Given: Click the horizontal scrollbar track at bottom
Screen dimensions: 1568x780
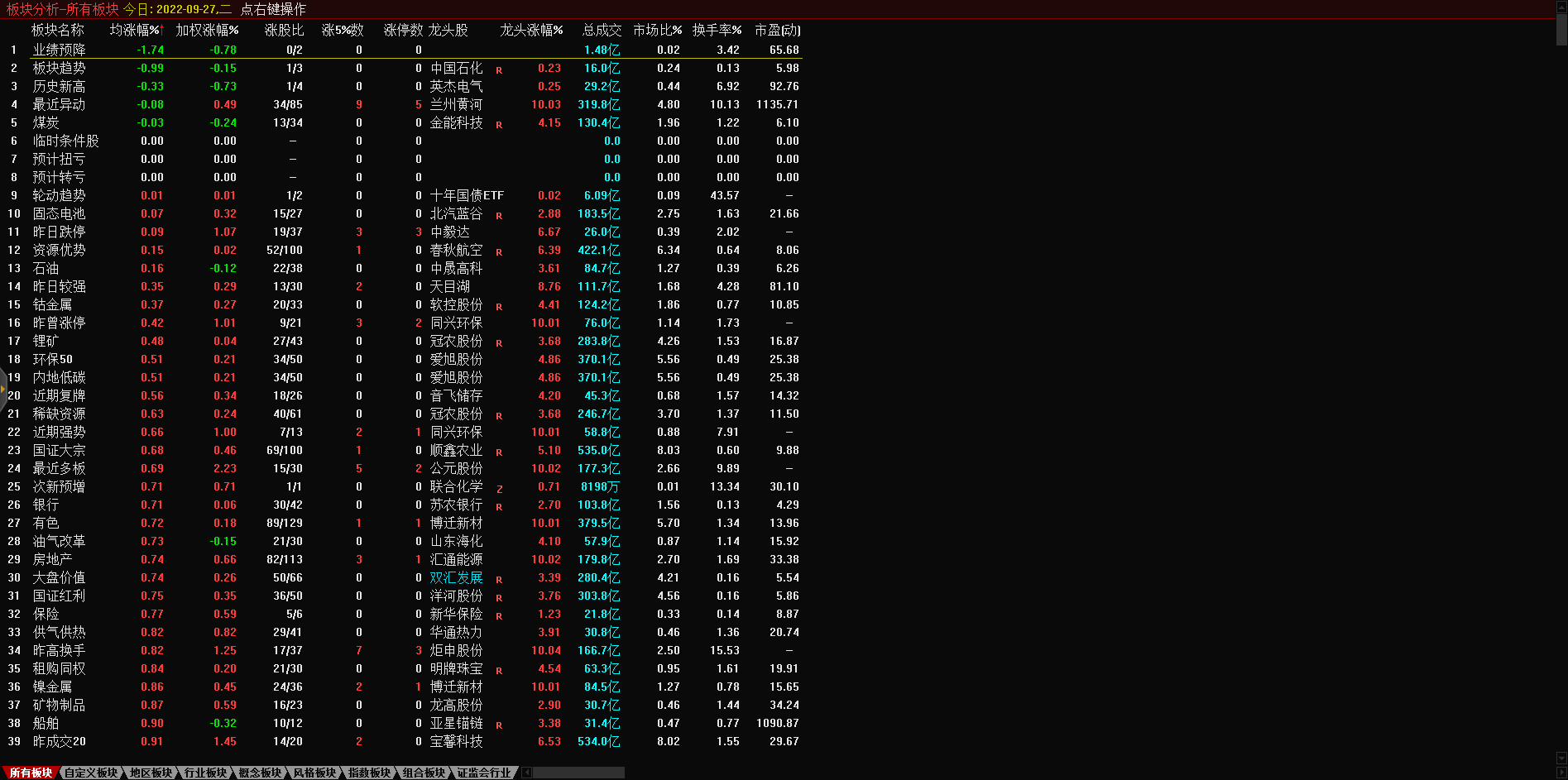Looking at the screenshot, I should [578, 773].
